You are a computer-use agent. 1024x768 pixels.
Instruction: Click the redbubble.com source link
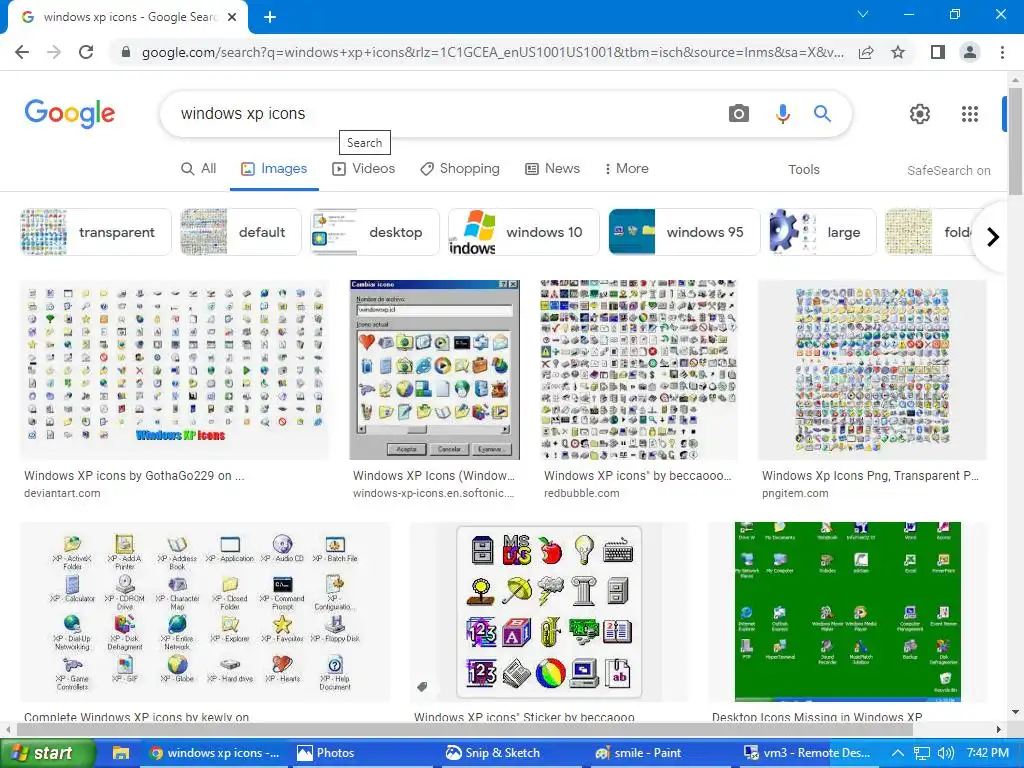click(x=582, y=493)
